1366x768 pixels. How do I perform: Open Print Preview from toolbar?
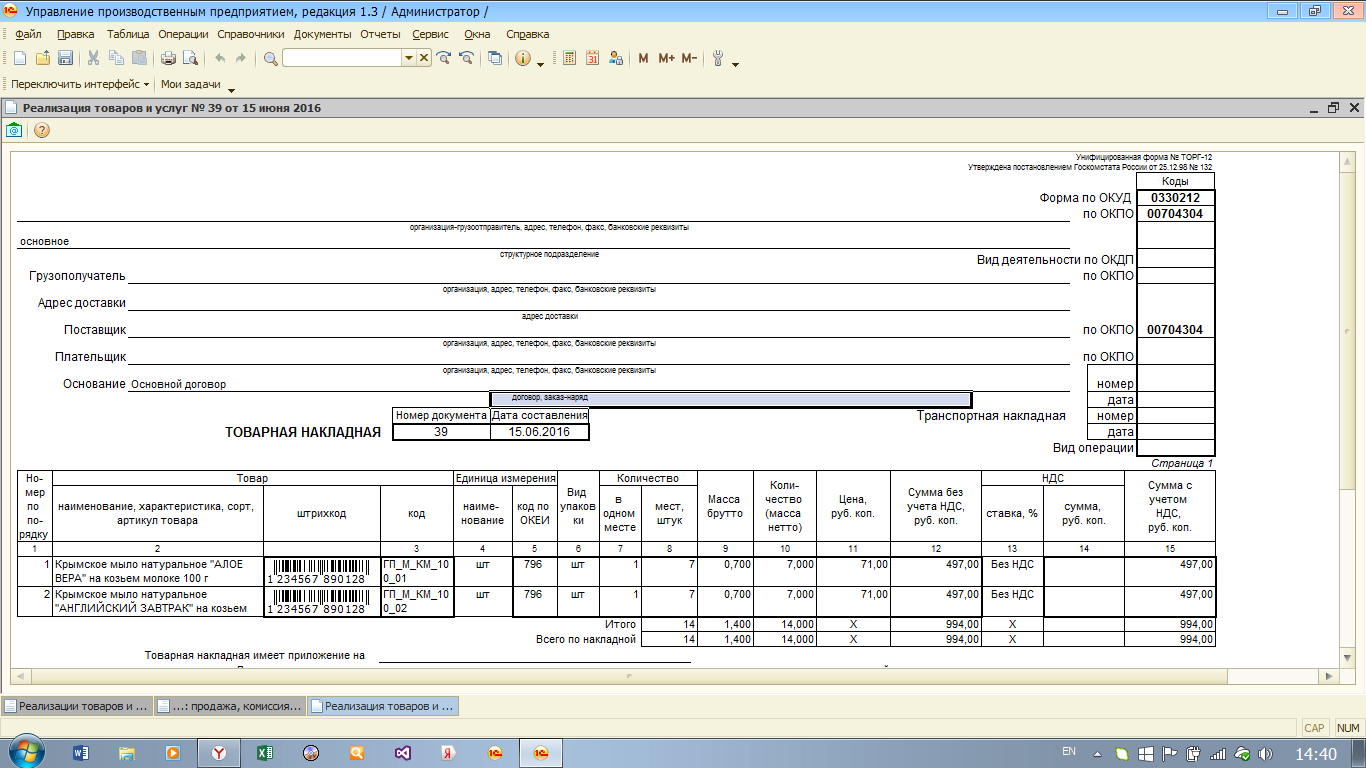point(188,58)
